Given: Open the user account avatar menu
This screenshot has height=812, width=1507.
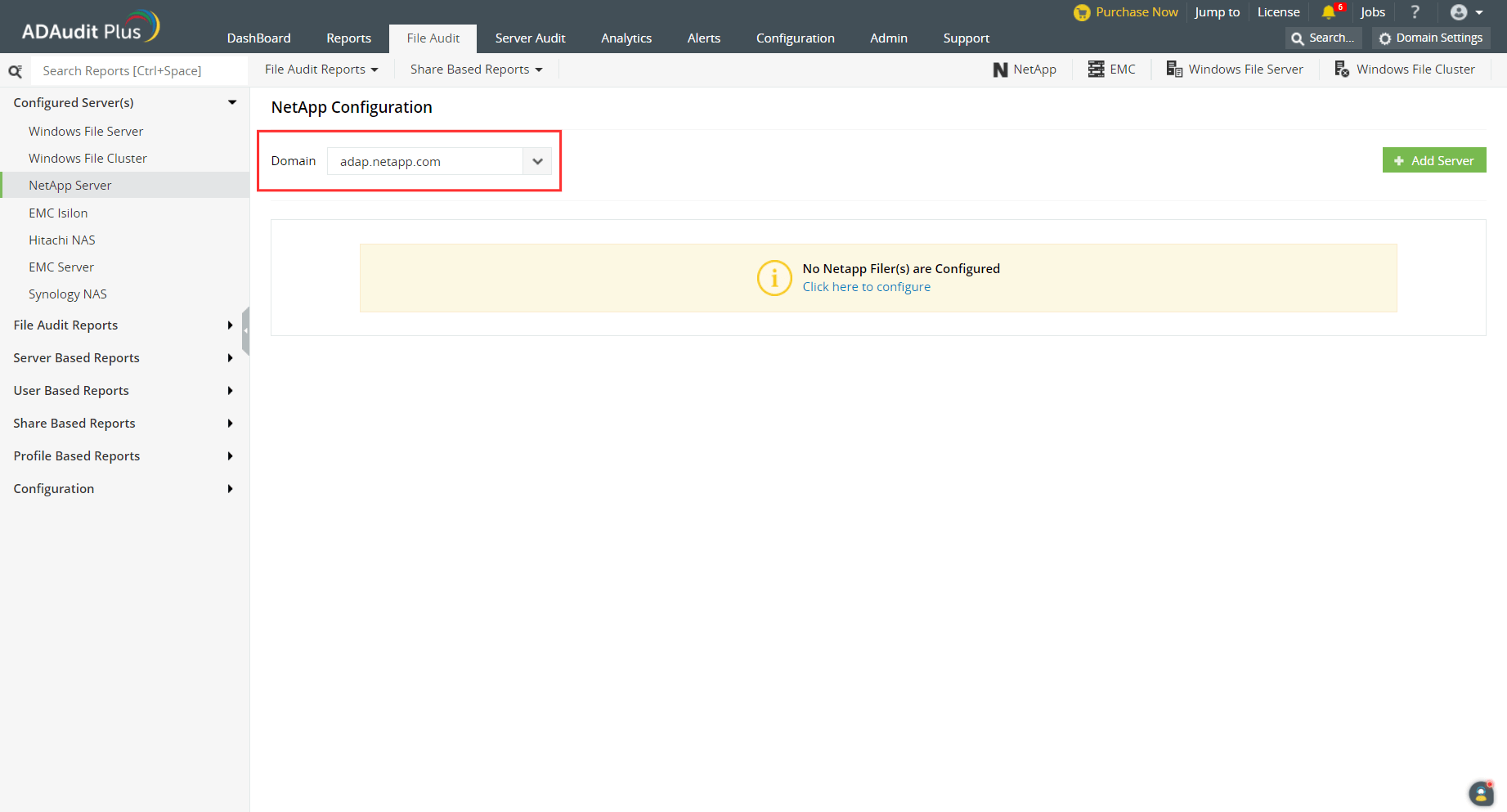Looking at the screenshot, I should (x=1466, y=12).
